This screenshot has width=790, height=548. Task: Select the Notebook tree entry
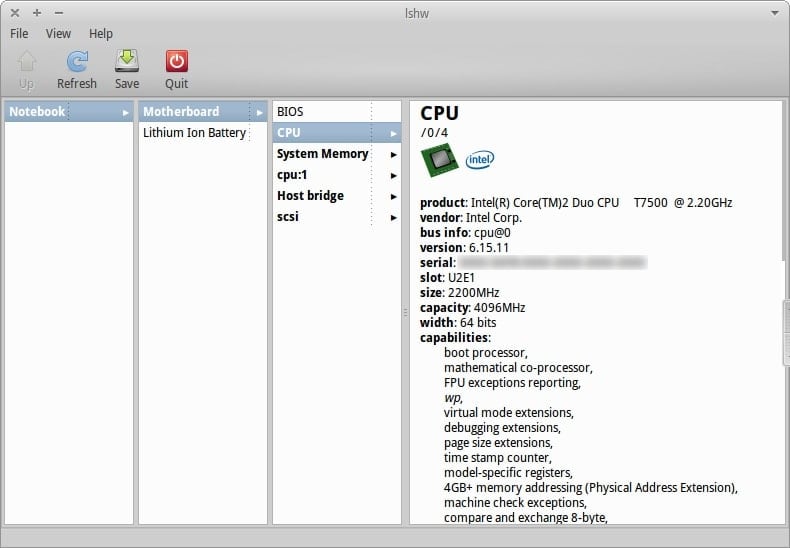click(x=69, y=112)
